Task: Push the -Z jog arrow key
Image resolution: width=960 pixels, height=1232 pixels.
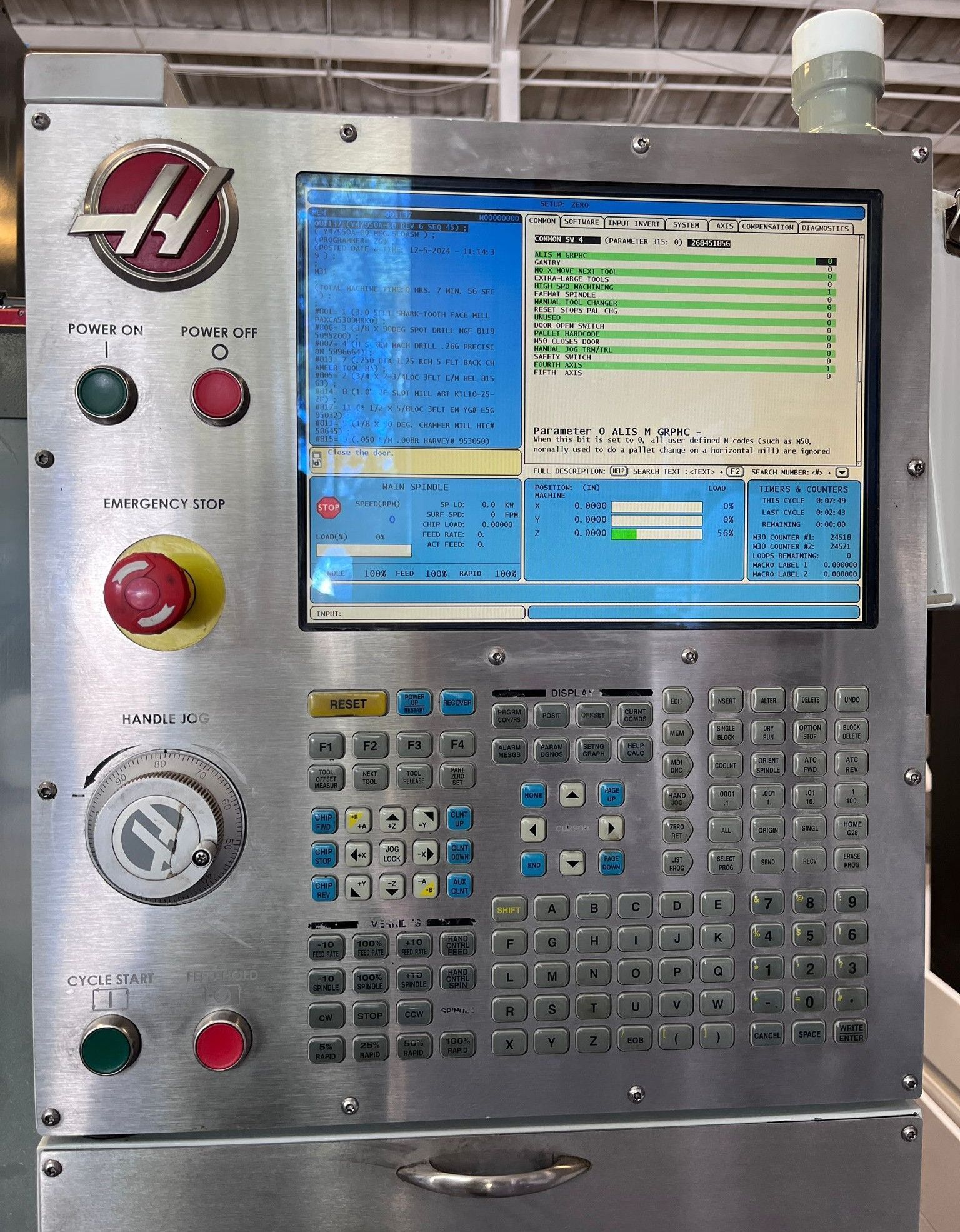Action: tap(392, 888)
